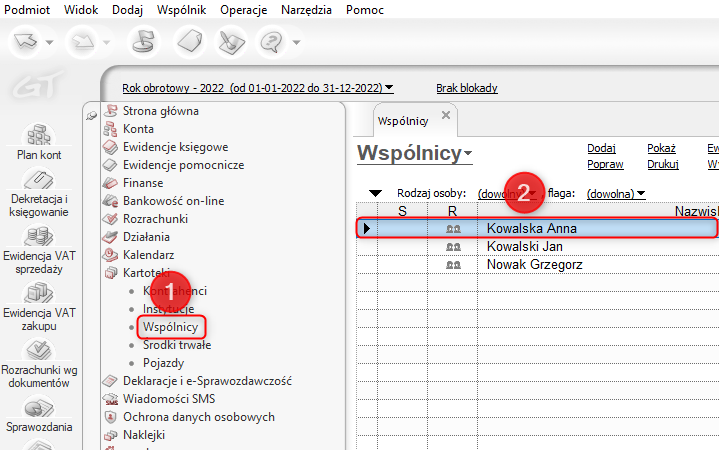Open Środki trwałe under Kartoteki

tap(177, 345)
